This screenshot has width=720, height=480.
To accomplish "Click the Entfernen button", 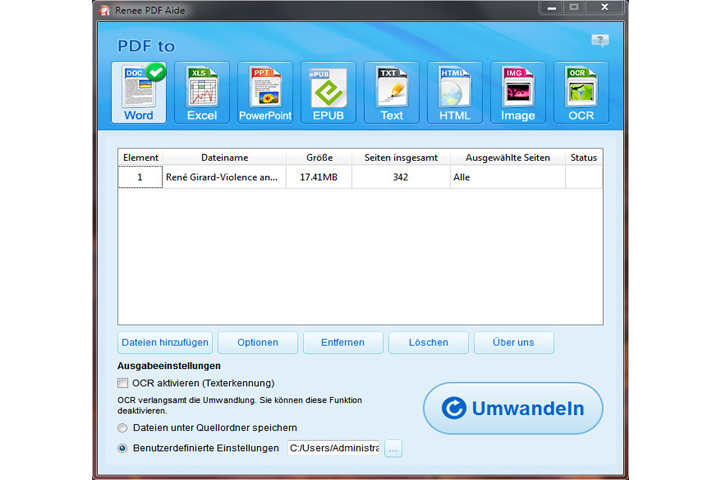I will (343, 343).
